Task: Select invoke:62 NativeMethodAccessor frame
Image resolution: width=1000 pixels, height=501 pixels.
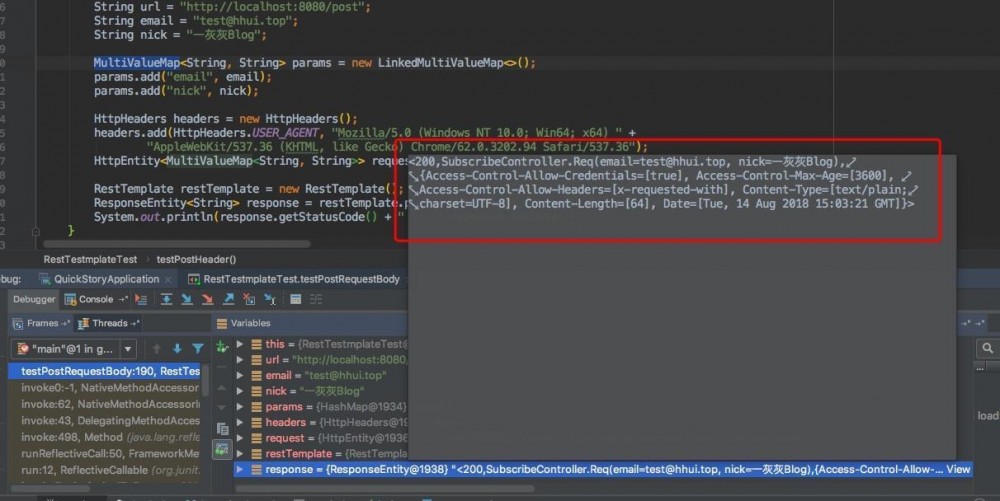Action: point(105,404)
